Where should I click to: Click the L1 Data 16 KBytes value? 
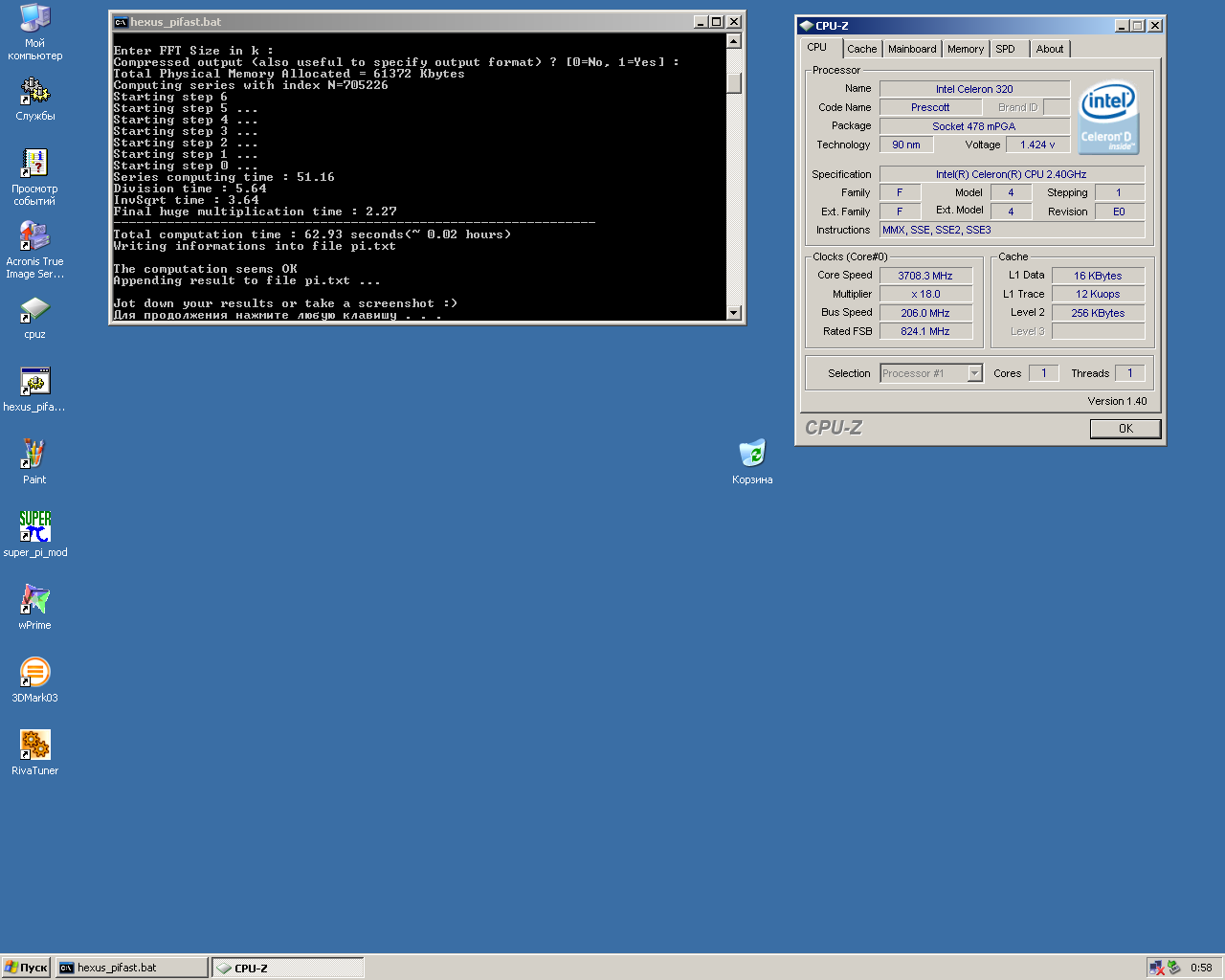(1098, 276)
